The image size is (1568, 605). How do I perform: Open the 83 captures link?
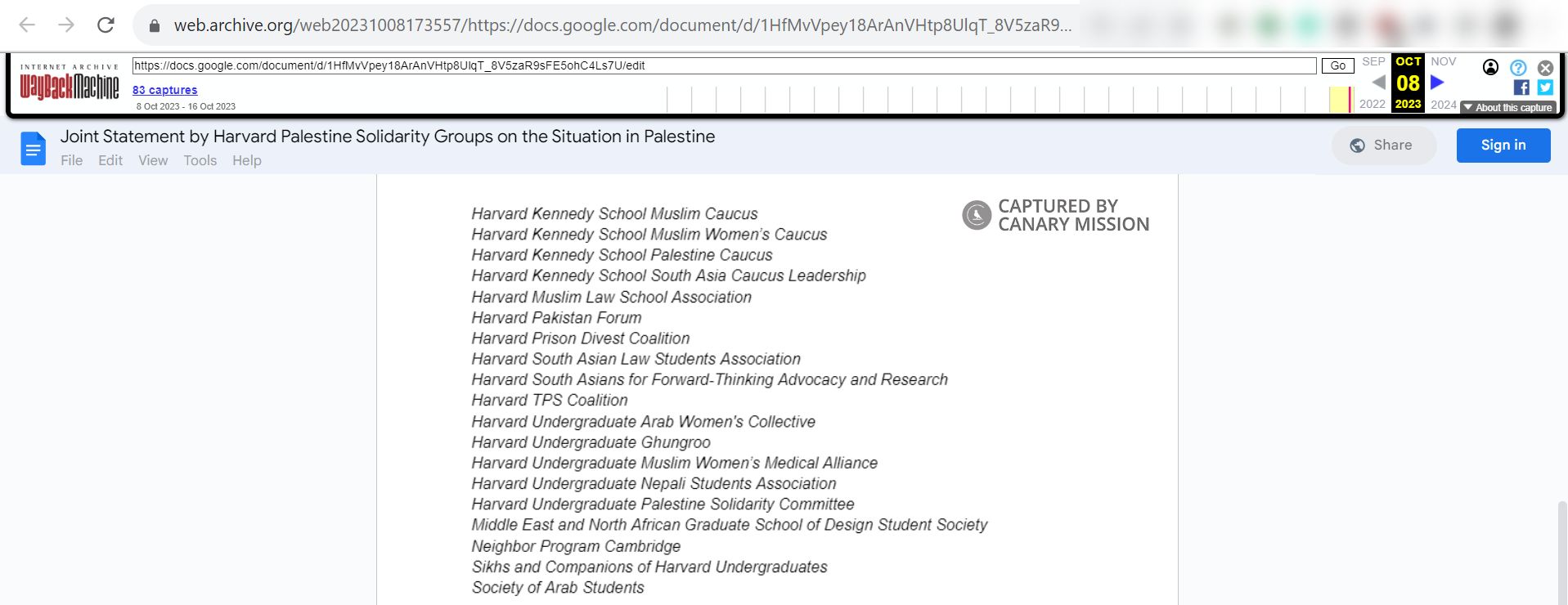(164, 90)
